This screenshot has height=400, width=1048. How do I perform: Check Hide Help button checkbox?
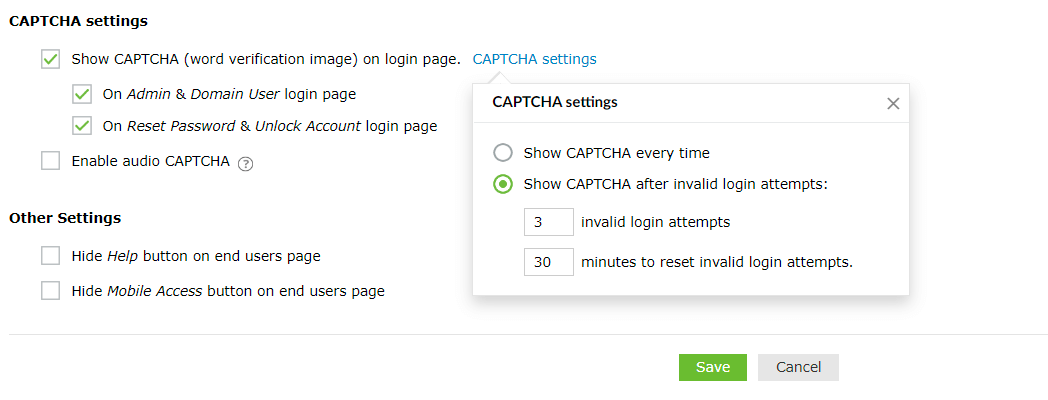(x=51, y=256)
